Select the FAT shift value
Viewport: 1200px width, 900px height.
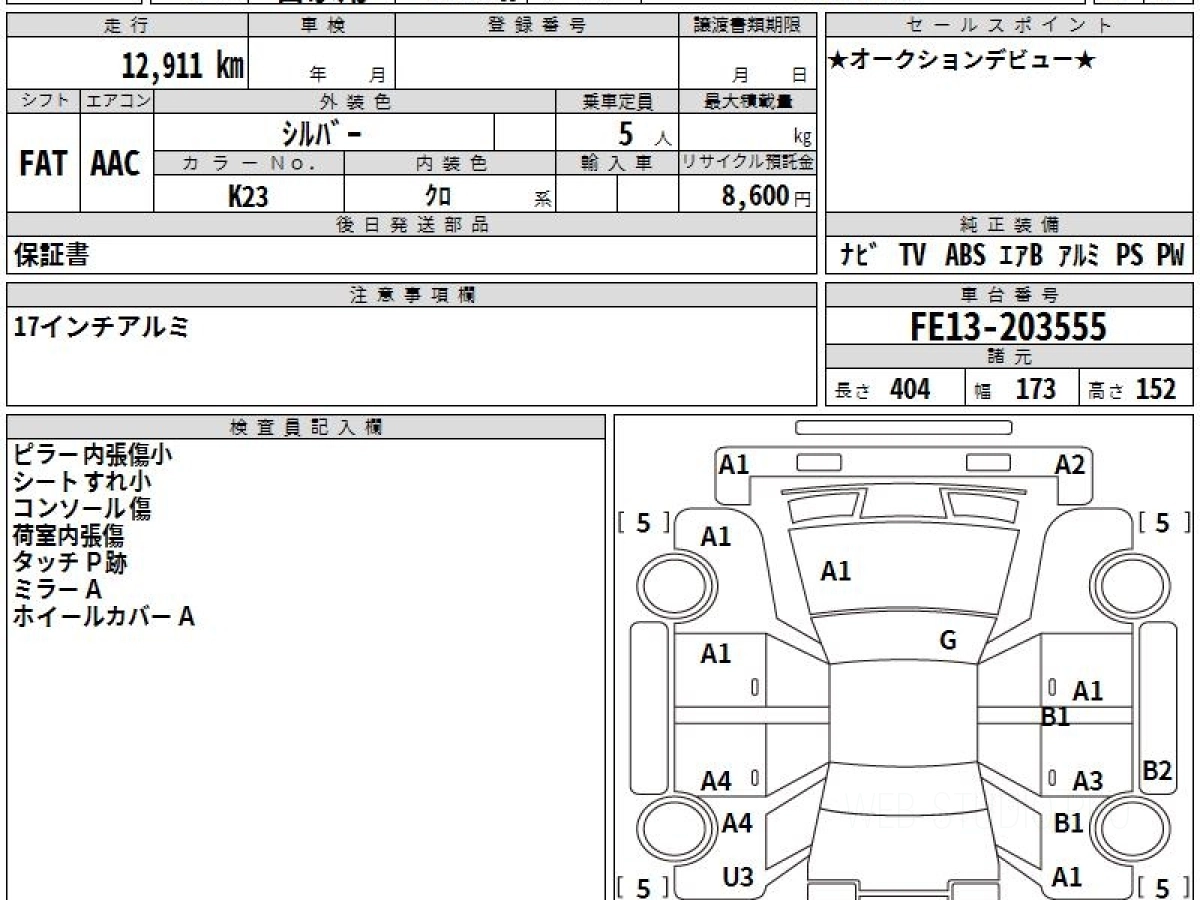pos(43,164)
